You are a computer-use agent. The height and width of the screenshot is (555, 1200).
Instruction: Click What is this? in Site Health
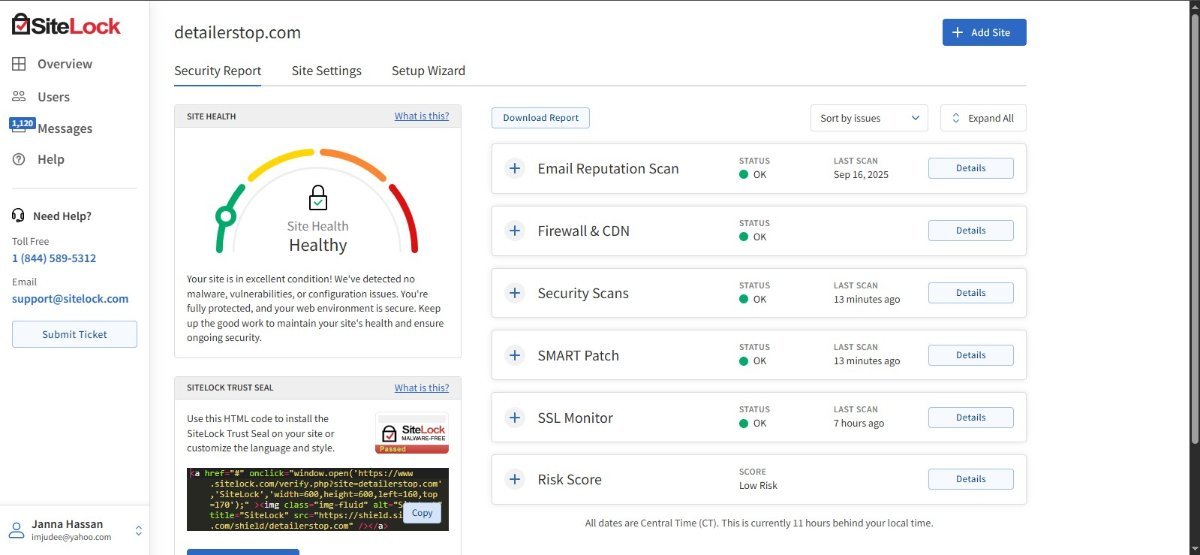tap(421, 116)
